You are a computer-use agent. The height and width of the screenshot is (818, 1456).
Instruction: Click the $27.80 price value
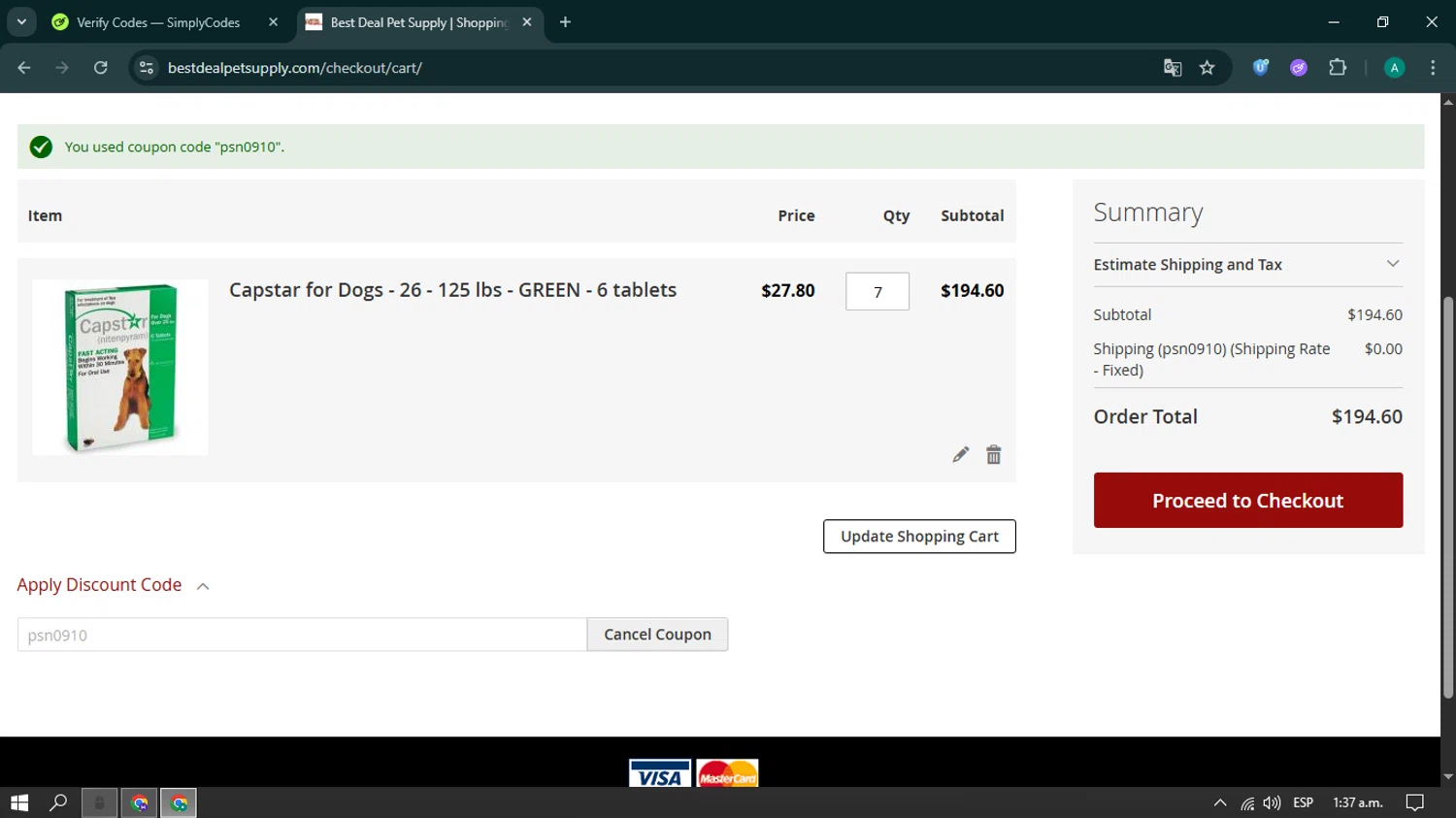(788, 290)
